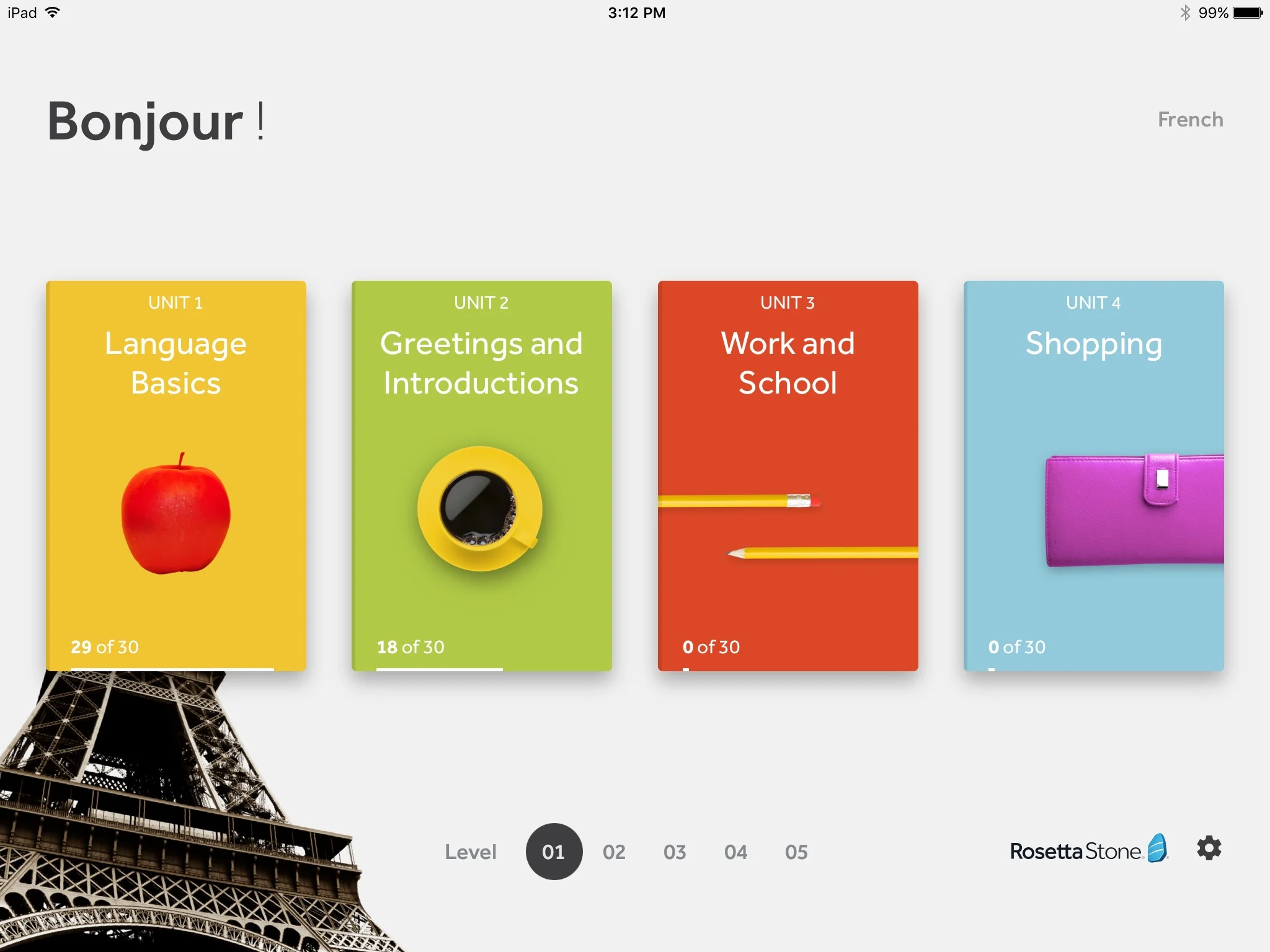This screenshot has height=952, width=1270.
Task: Click the '29 of 30' progress text
Action: pyautogui.click(x=105, y=647)
